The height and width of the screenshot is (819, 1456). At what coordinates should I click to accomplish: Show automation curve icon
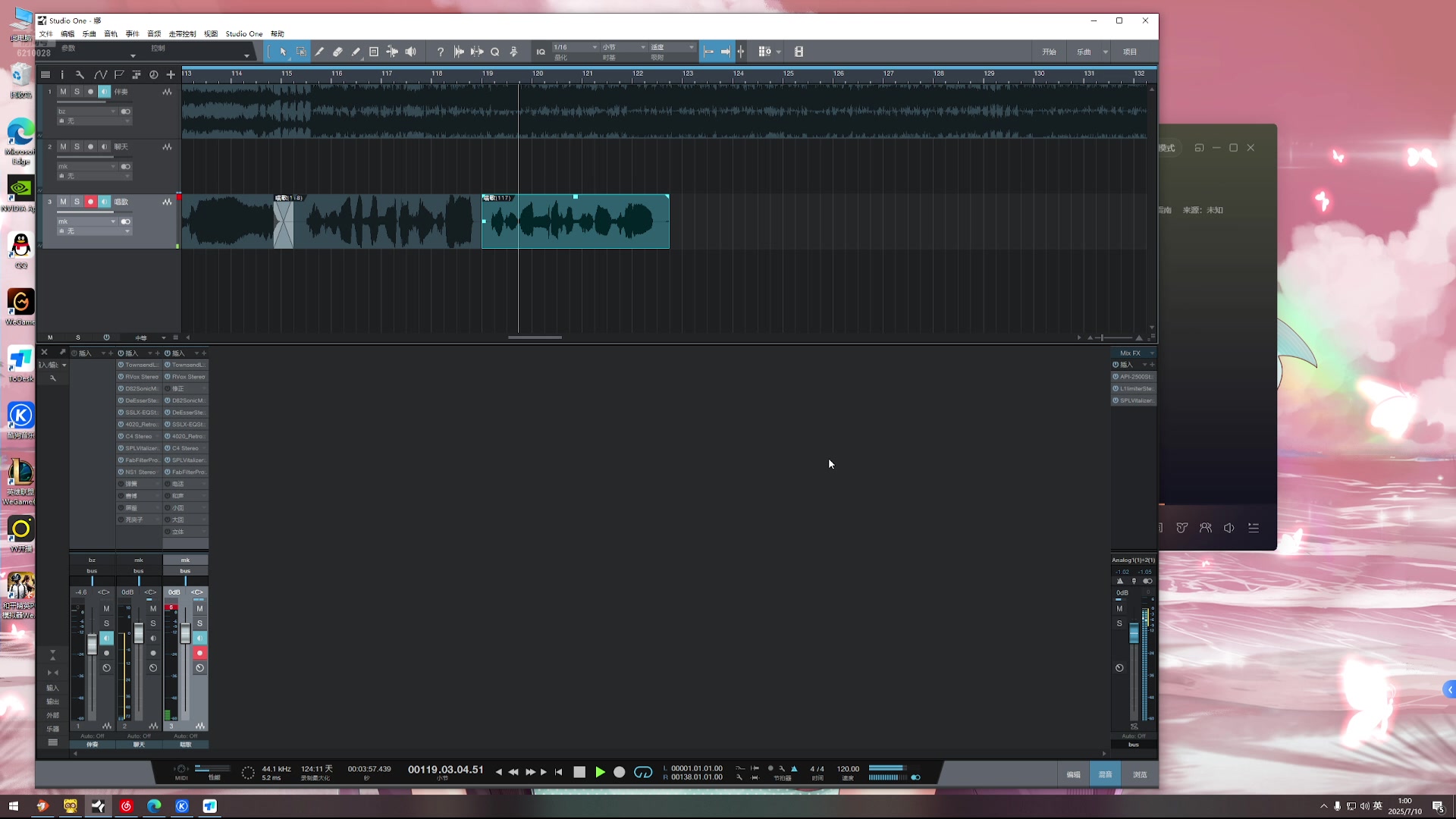click(100, 74)
